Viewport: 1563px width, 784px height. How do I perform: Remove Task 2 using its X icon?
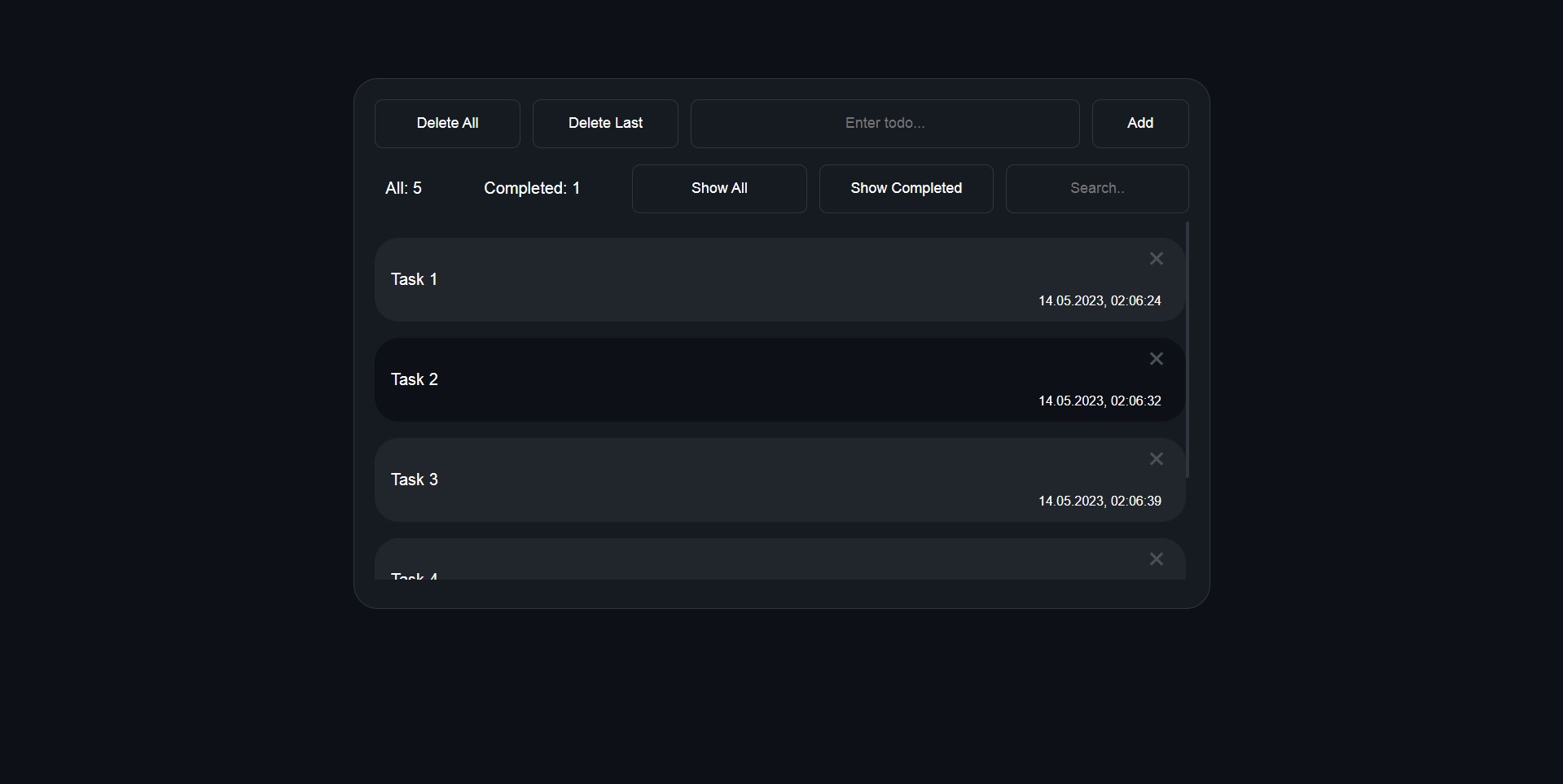click(1156, 359)
